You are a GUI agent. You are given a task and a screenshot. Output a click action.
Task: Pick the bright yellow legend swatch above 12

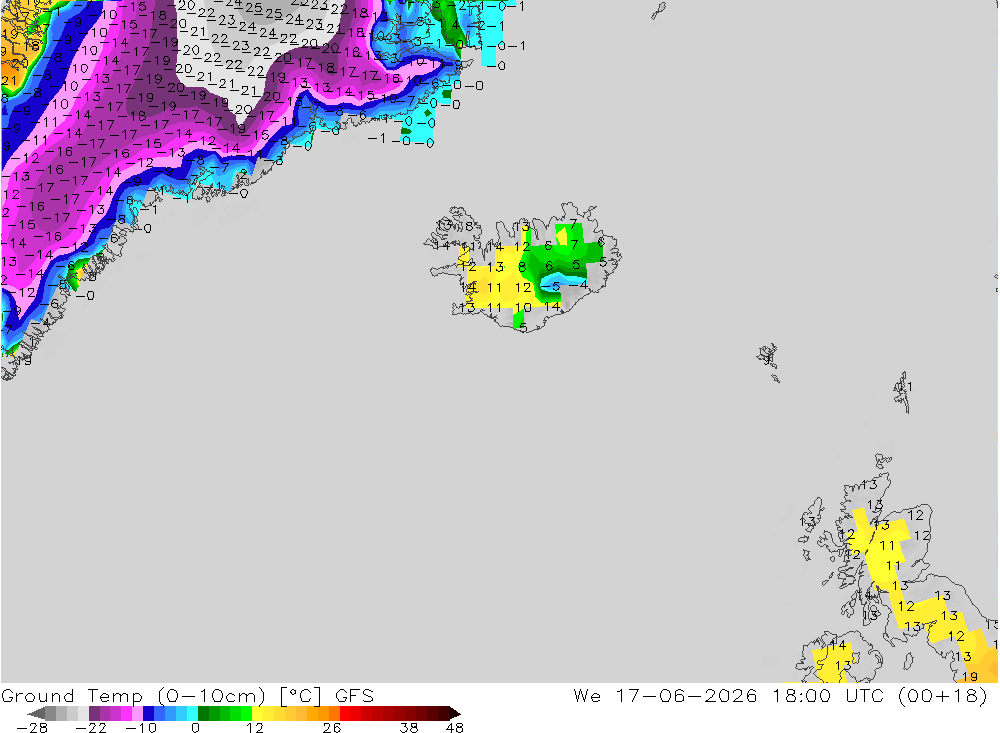[257, 713]
